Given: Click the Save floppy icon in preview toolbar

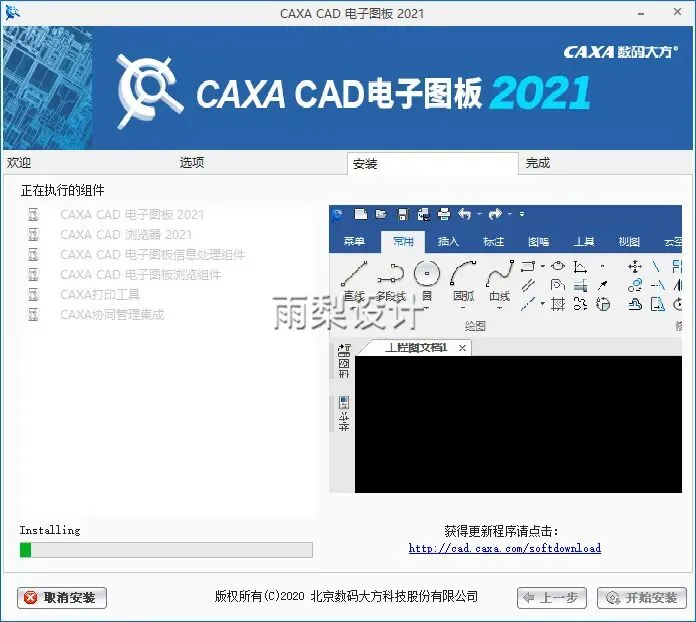Looking at the screenshot, I should (403, 214).
